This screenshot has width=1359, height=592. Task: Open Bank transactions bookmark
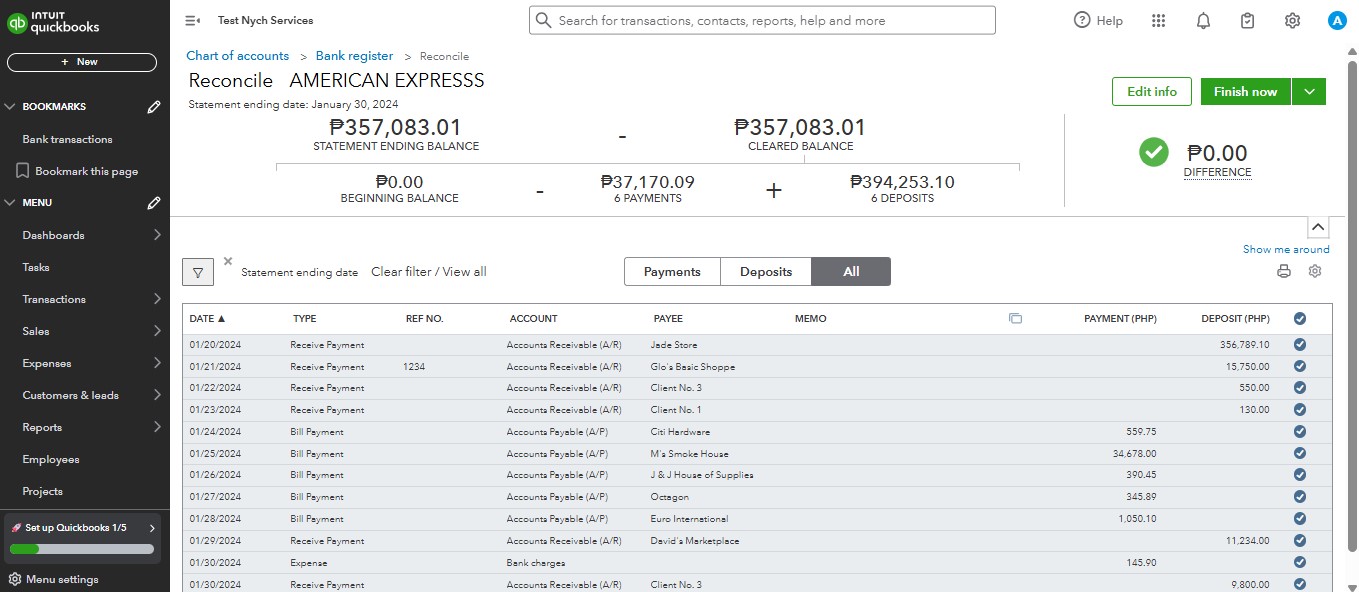[67, 139]
